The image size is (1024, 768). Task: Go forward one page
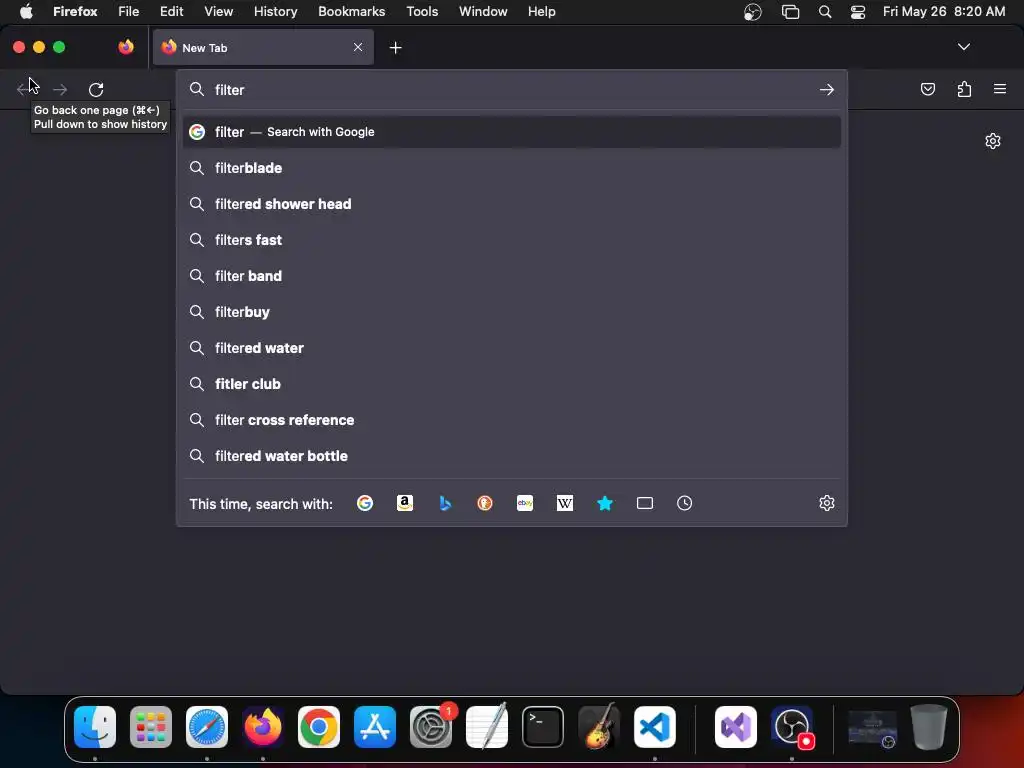(60, 89)
